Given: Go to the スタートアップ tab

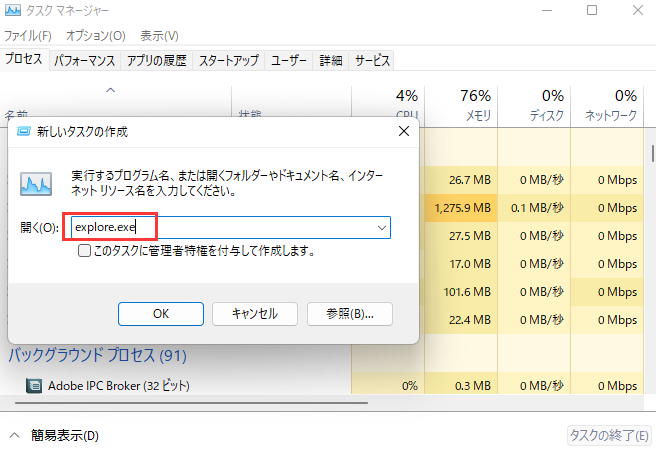Looking at the screenshot, I should [228, 60].
